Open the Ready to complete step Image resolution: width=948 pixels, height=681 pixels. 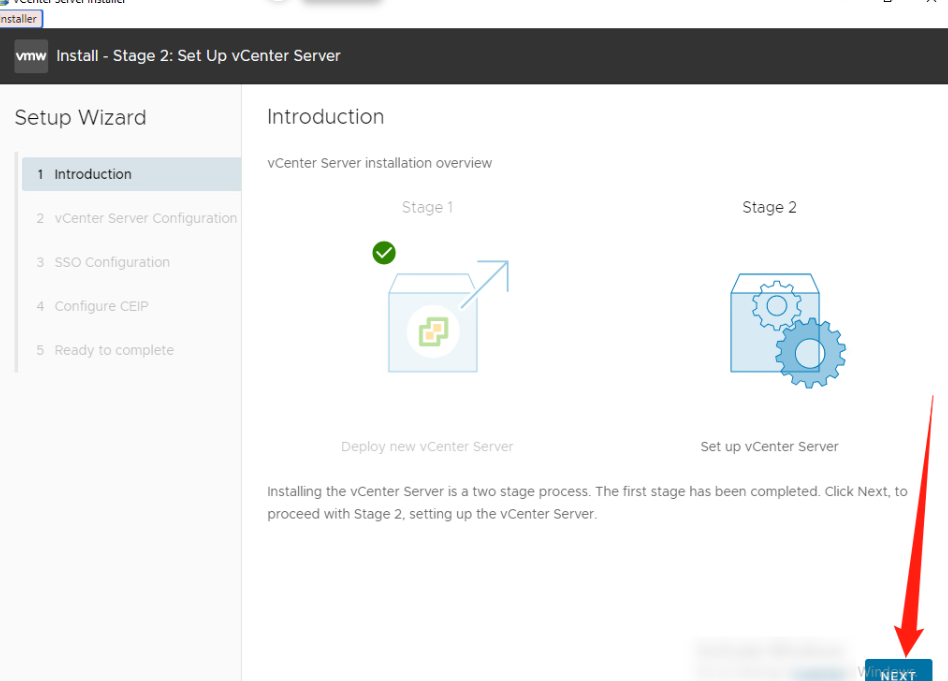coord(113,350)
